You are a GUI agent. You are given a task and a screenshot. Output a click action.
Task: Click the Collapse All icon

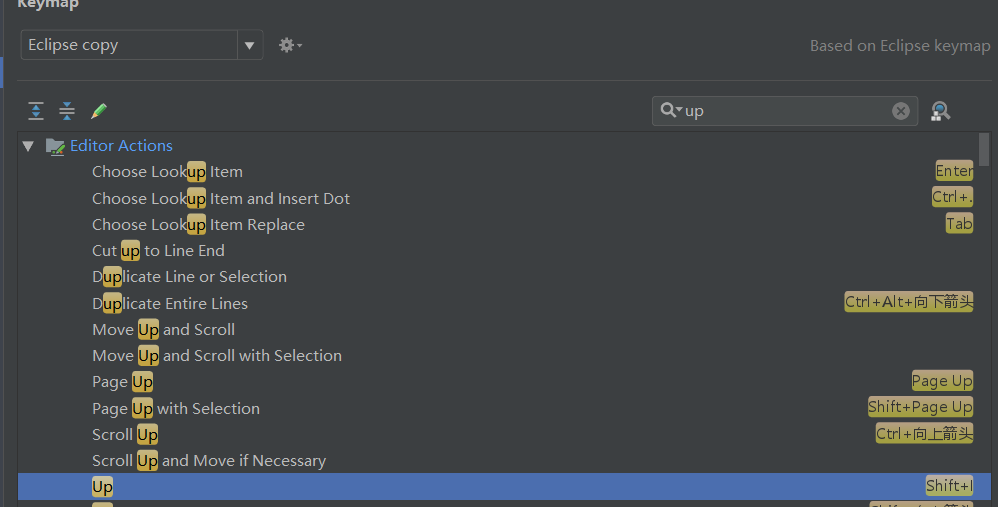[x=67, y=111]
